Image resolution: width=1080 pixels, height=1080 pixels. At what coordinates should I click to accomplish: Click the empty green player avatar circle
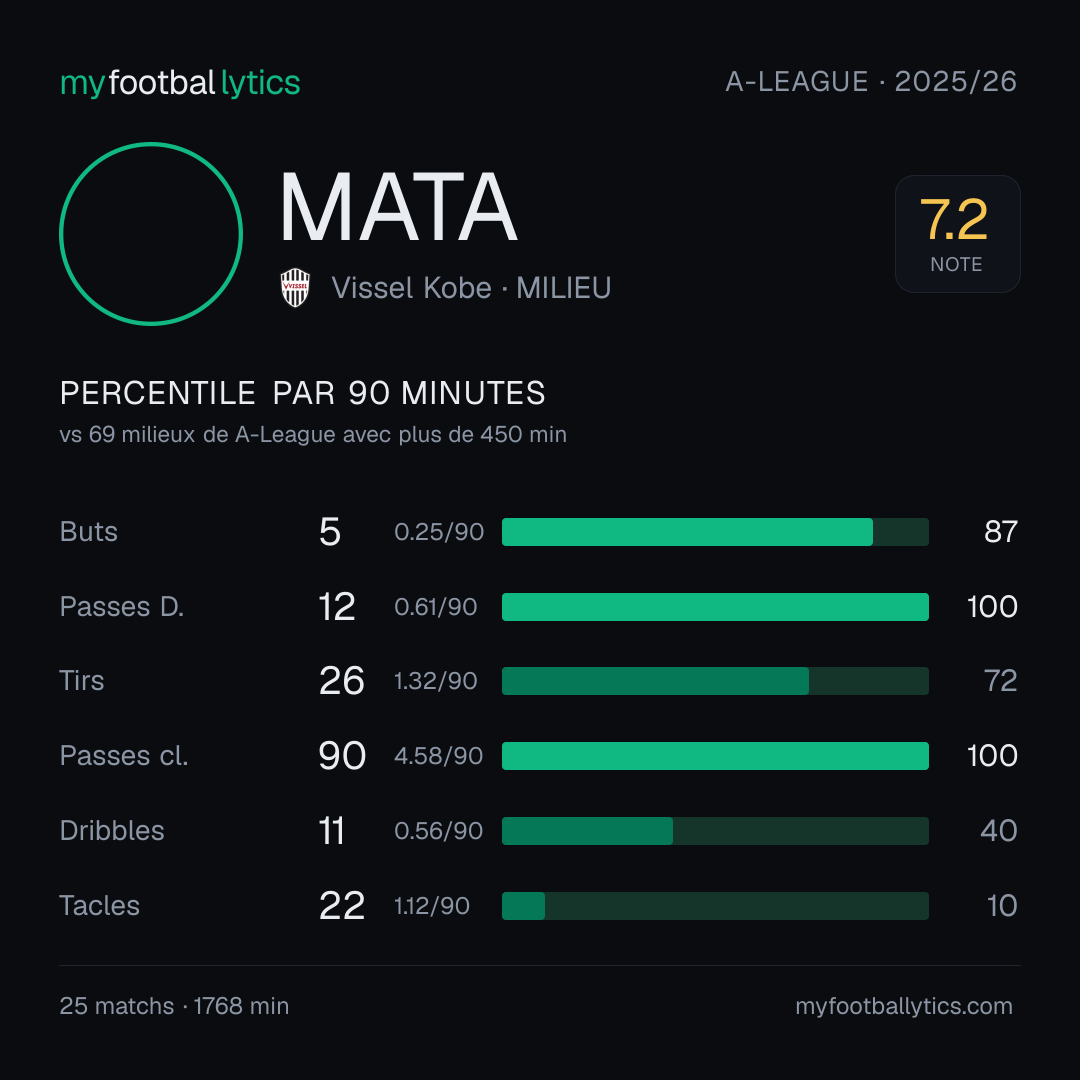151,233
